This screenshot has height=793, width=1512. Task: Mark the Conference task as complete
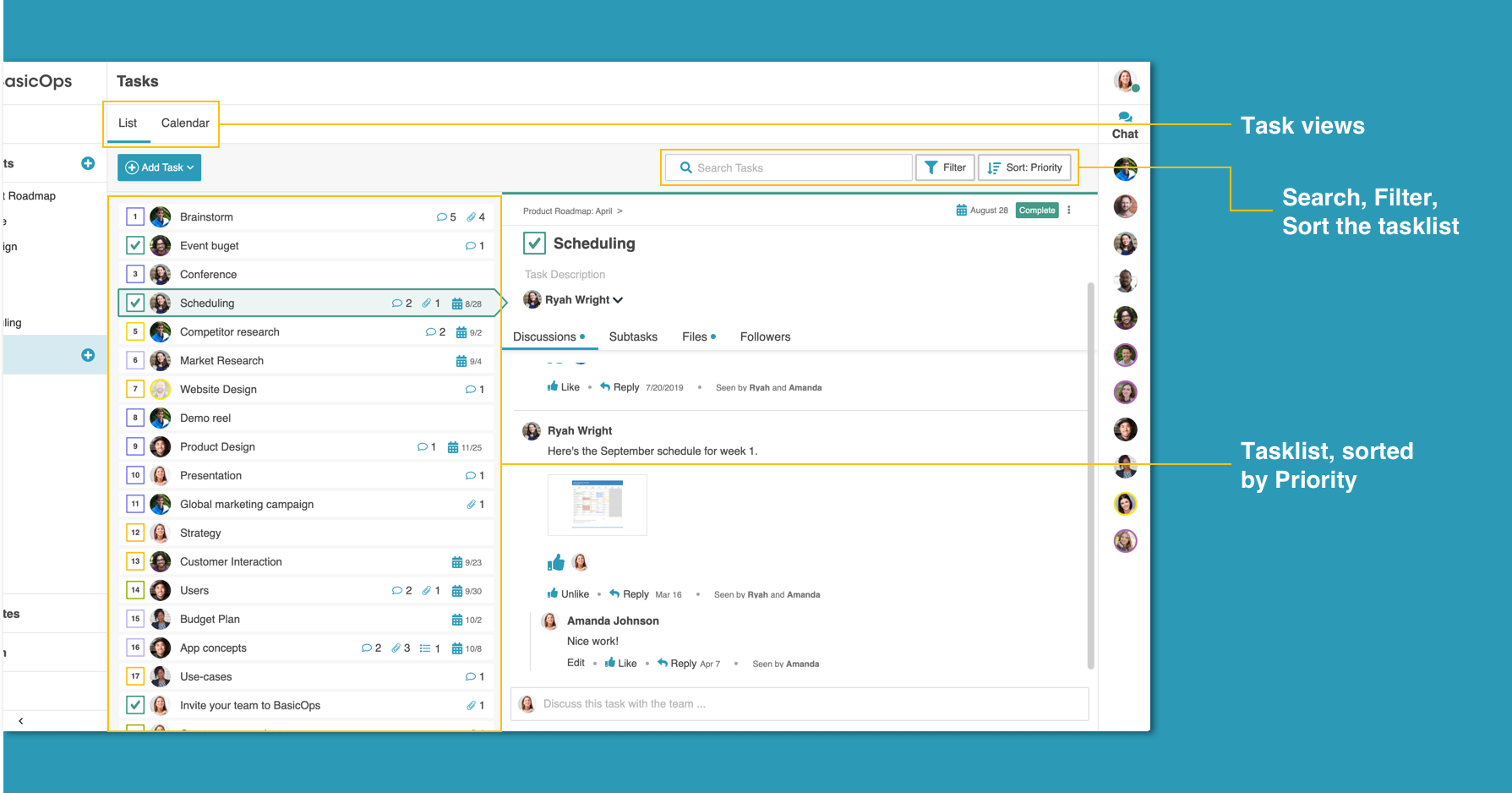click(x=135, y=274)
